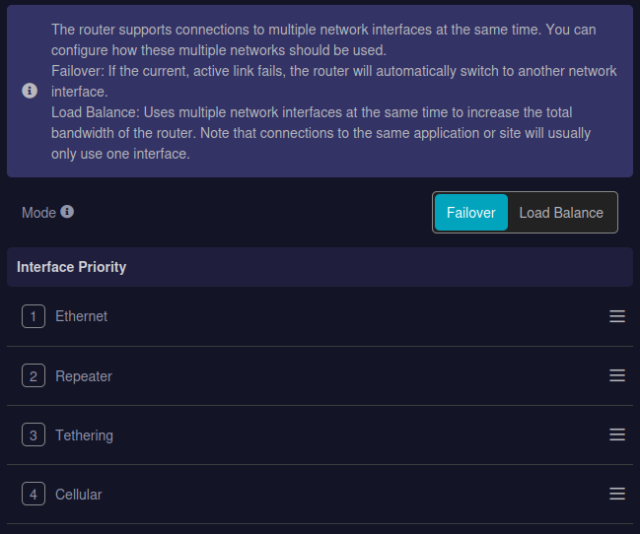Click the Repeater row drag handle icon
The image size is (640, 534).
point(617,375)
